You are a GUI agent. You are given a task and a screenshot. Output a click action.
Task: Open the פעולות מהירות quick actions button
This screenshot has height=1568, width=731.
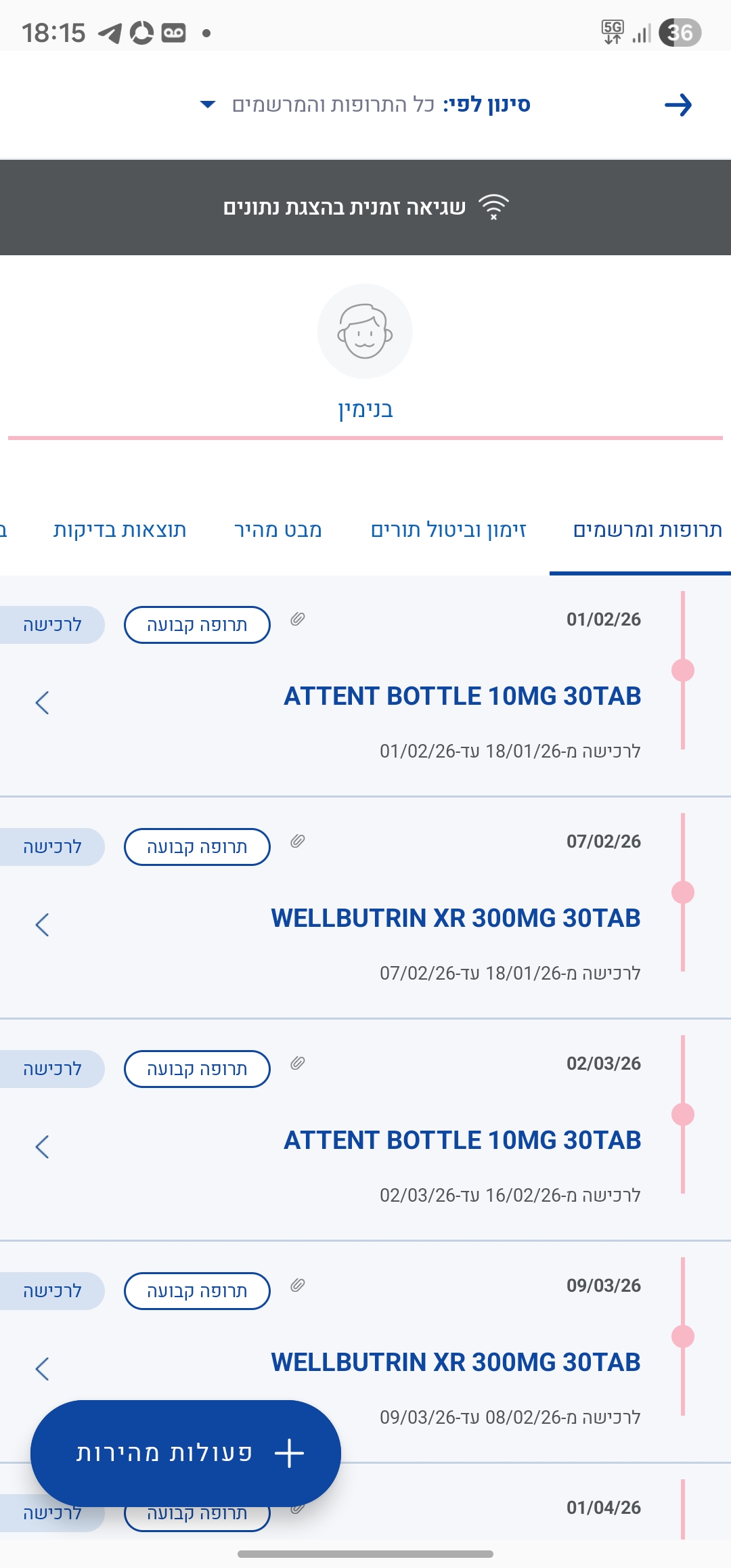(x=185, y=1453)
